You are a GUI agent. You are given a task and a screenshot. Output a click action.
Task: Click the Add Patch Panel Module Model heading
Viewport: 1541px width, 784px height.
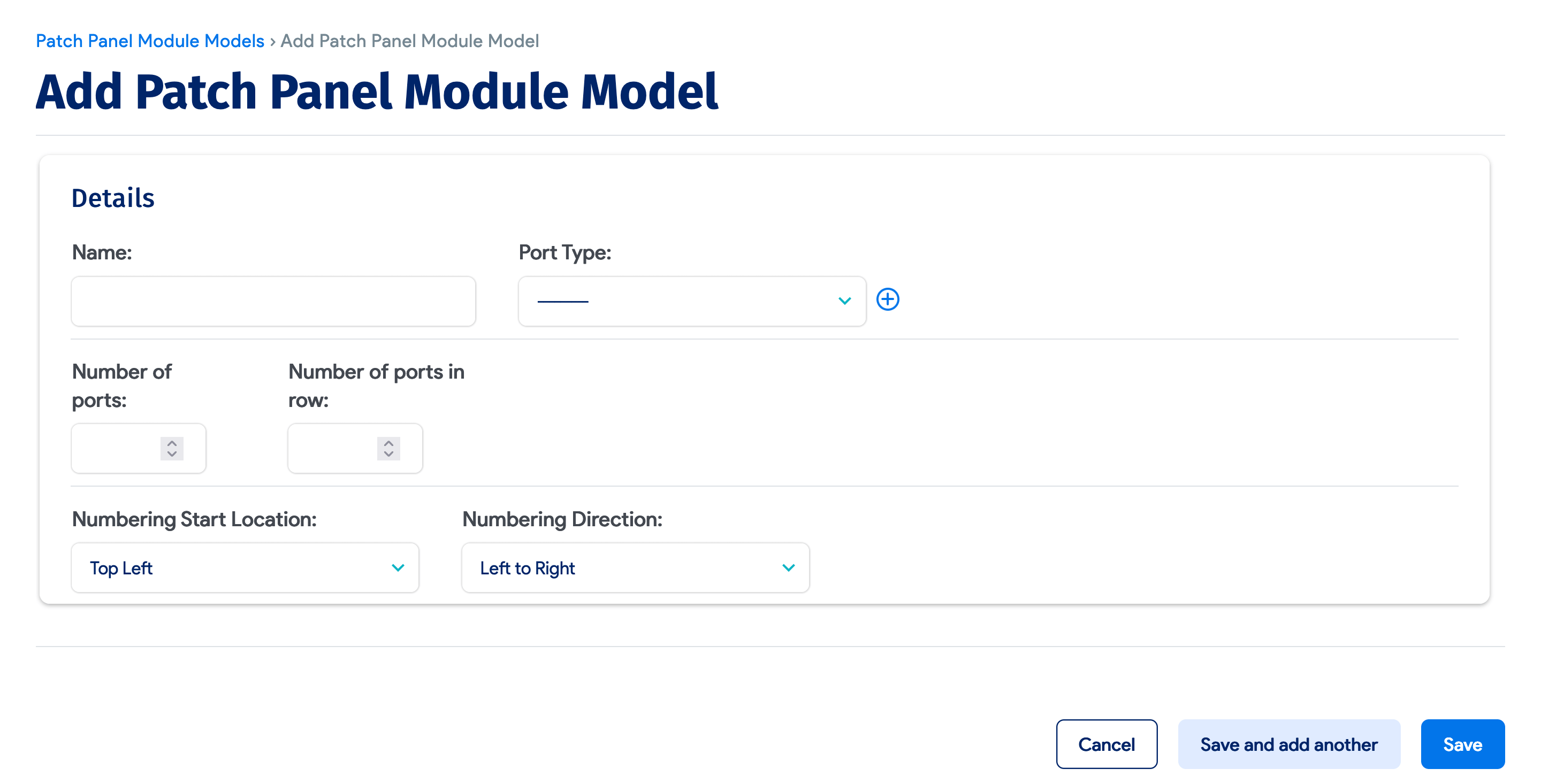pos(377,91)
